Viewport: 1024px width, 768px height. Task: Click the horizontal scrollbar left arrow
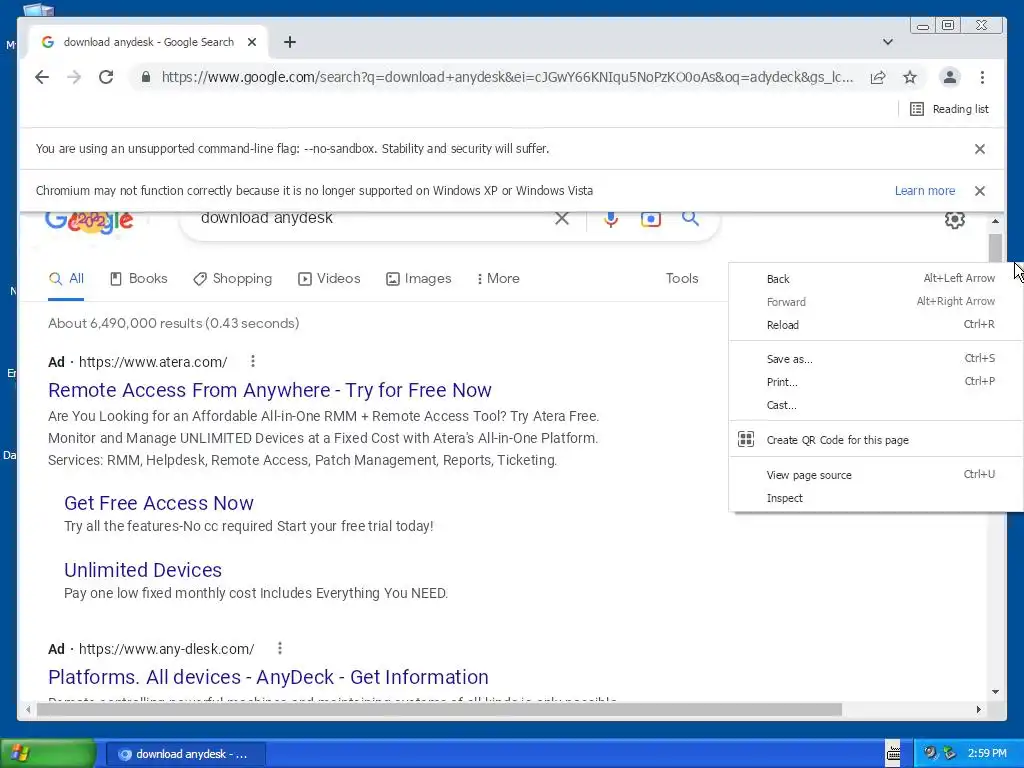(27, 709)
